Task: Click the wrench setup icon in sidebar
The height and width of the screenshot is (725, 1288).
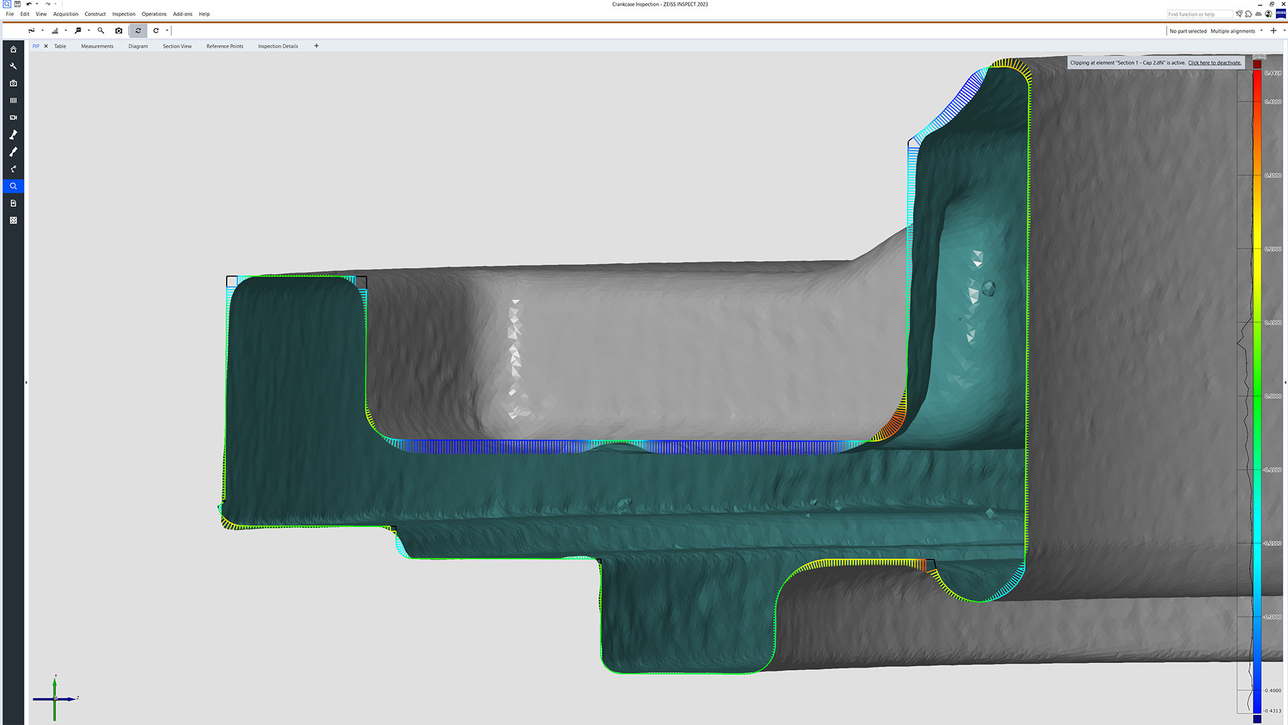Action: click(13, 66)
